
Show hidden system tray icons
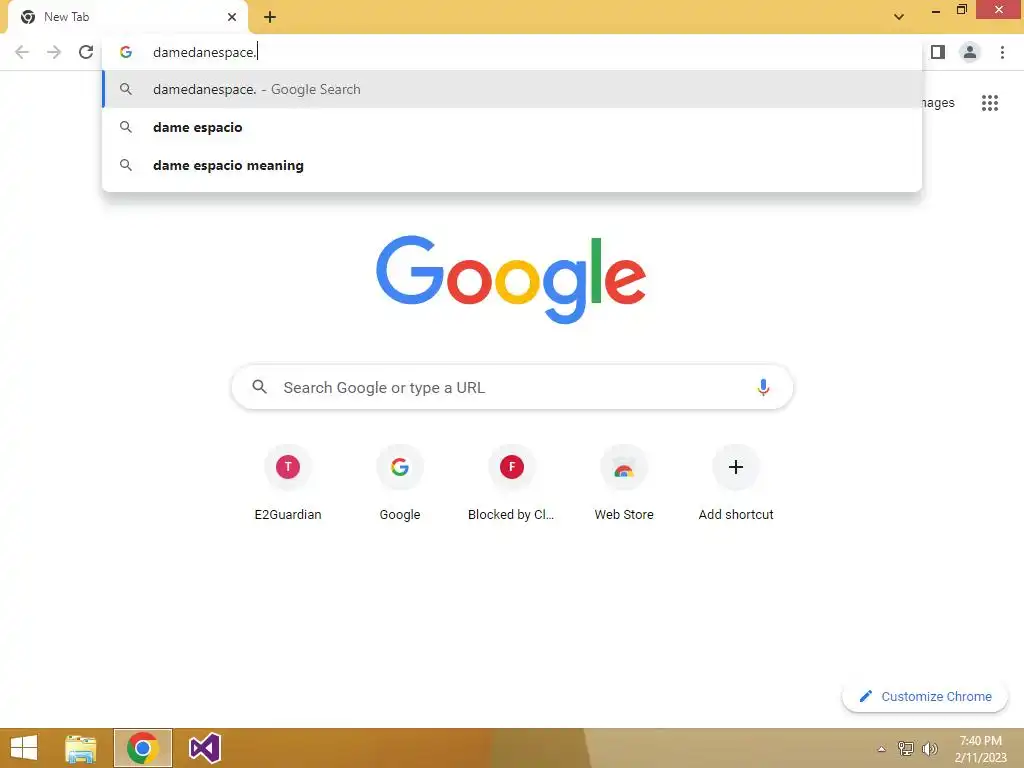[881, 749]
